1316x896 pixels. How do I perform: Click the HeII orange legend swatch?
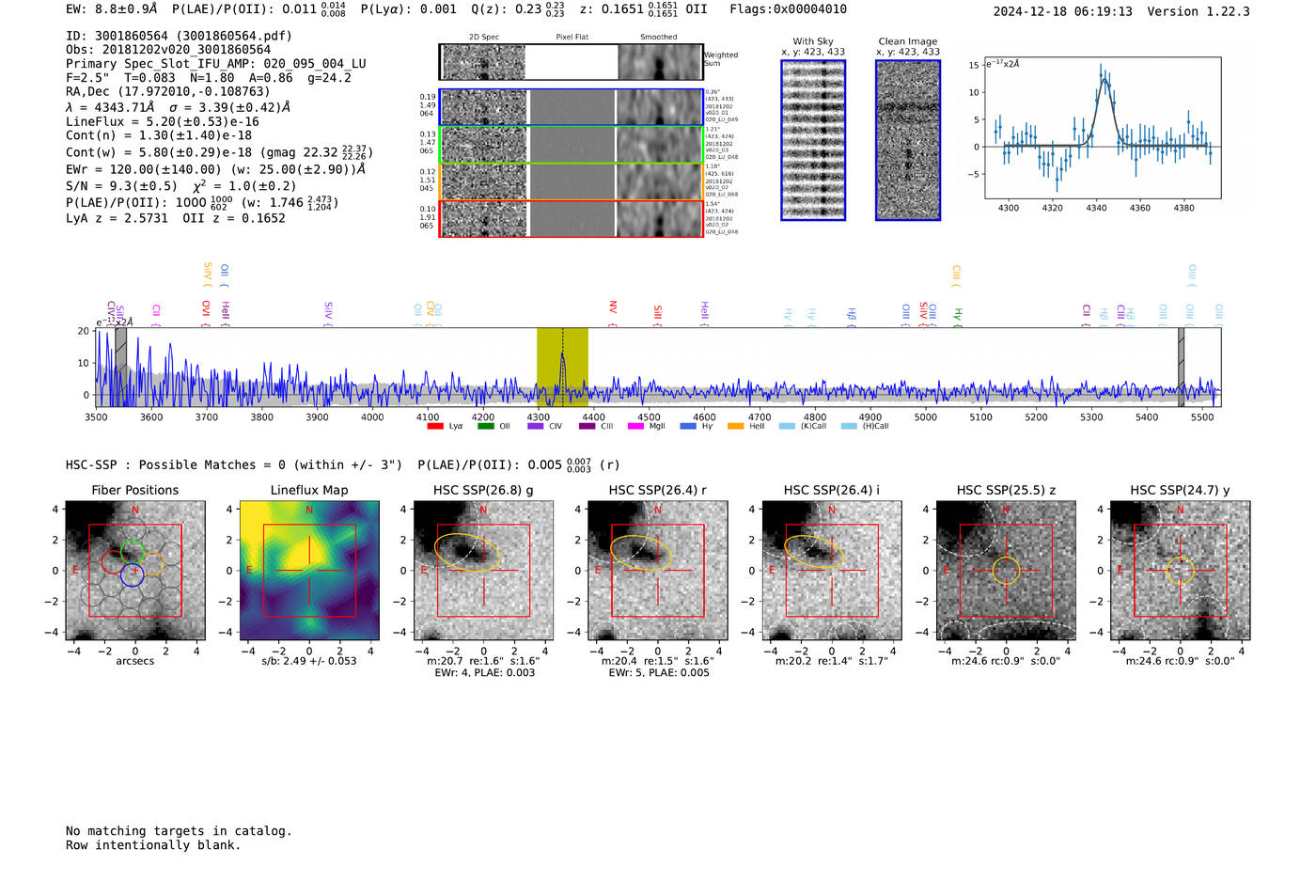[735, 426]
